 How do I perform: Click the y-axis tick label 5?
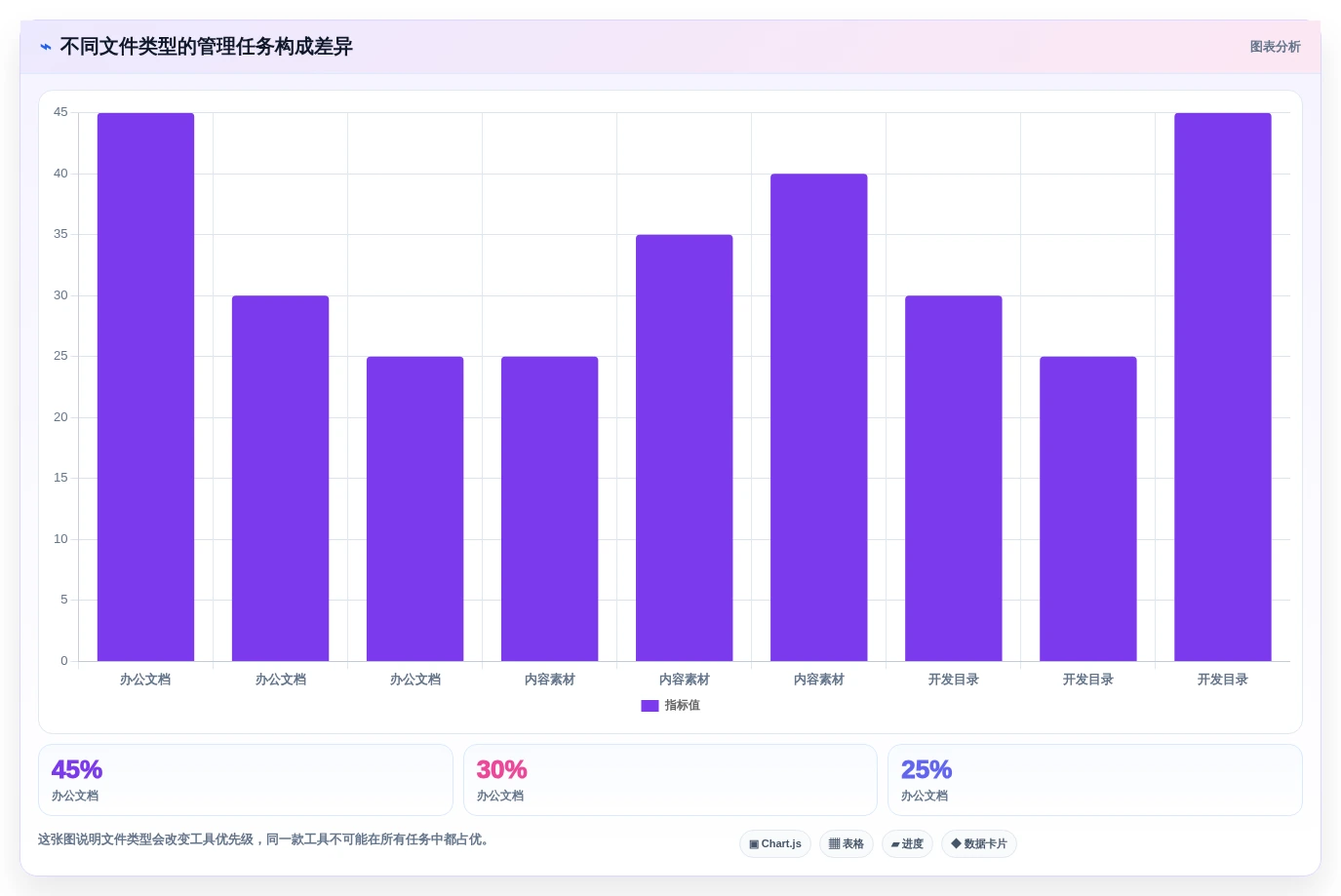click(x=64, y=600)
